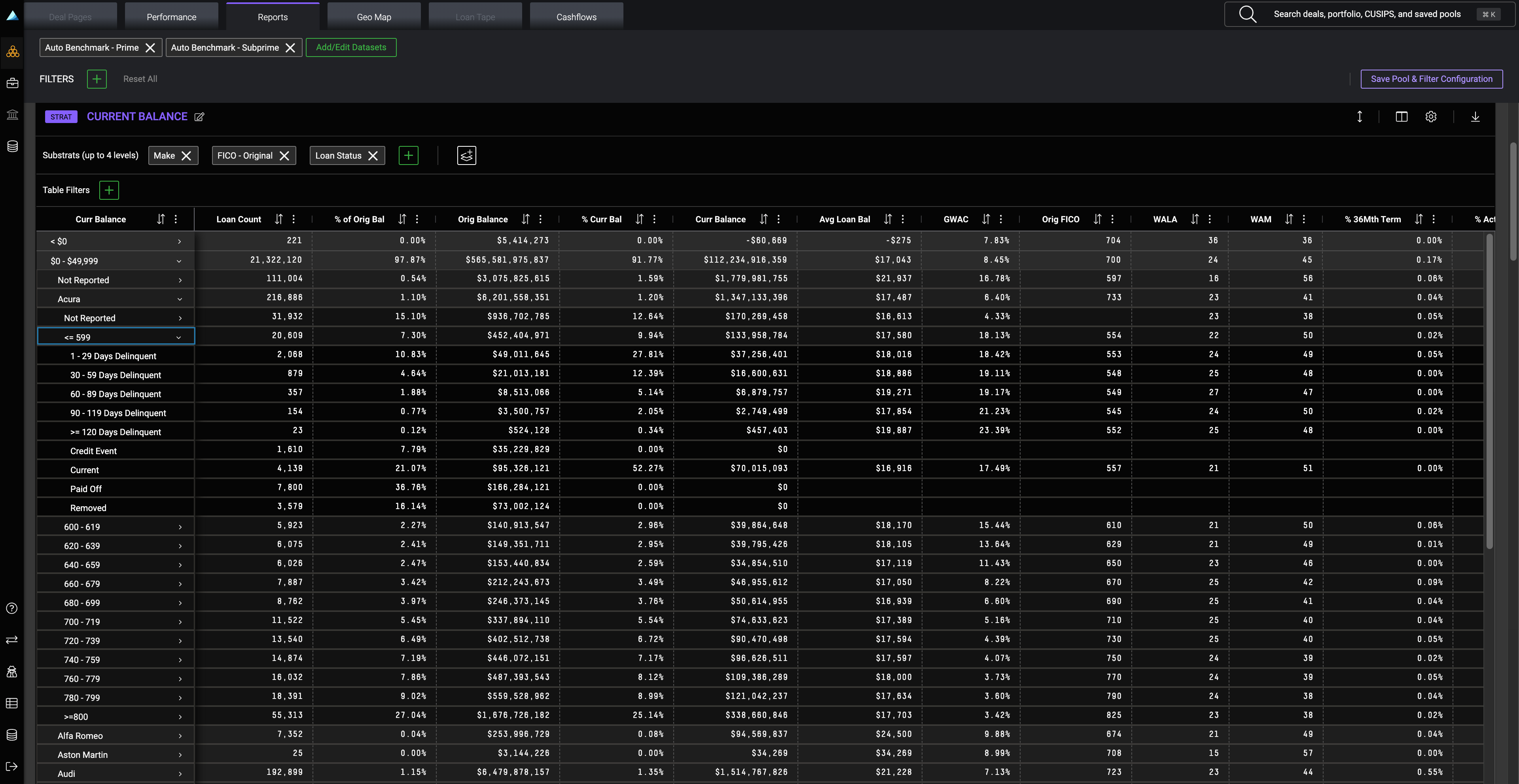This screenshot has width=1519, height=784.
Task: Remove the Auto Benchmark - Subprime dataset
Action: tap(290, 48)
